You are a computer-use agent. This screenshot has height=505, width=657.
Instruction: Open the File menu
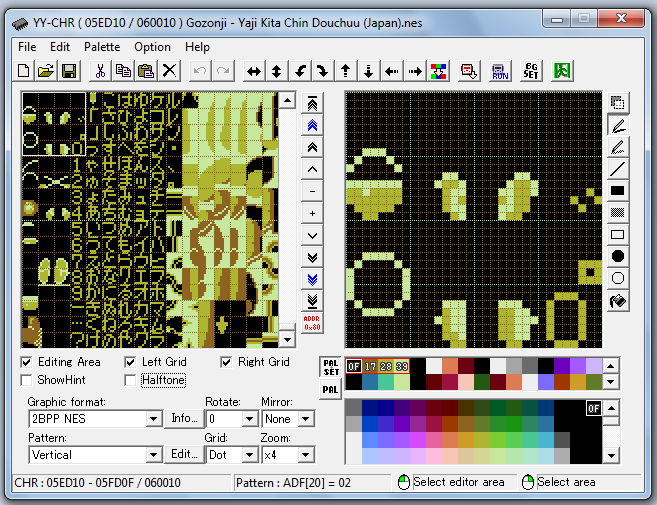coord(27,47)
